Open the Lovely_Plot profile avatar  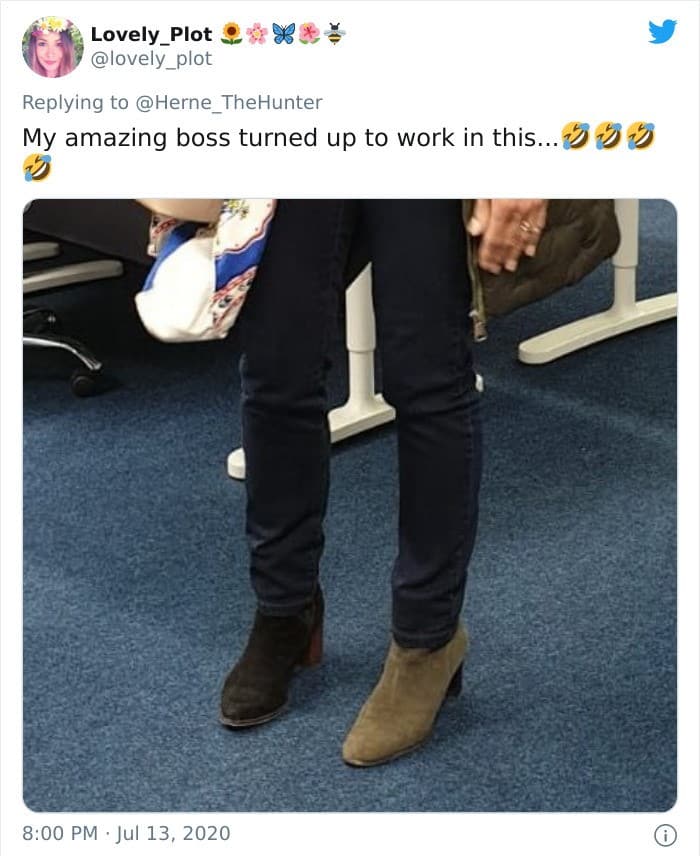(52, 47)
